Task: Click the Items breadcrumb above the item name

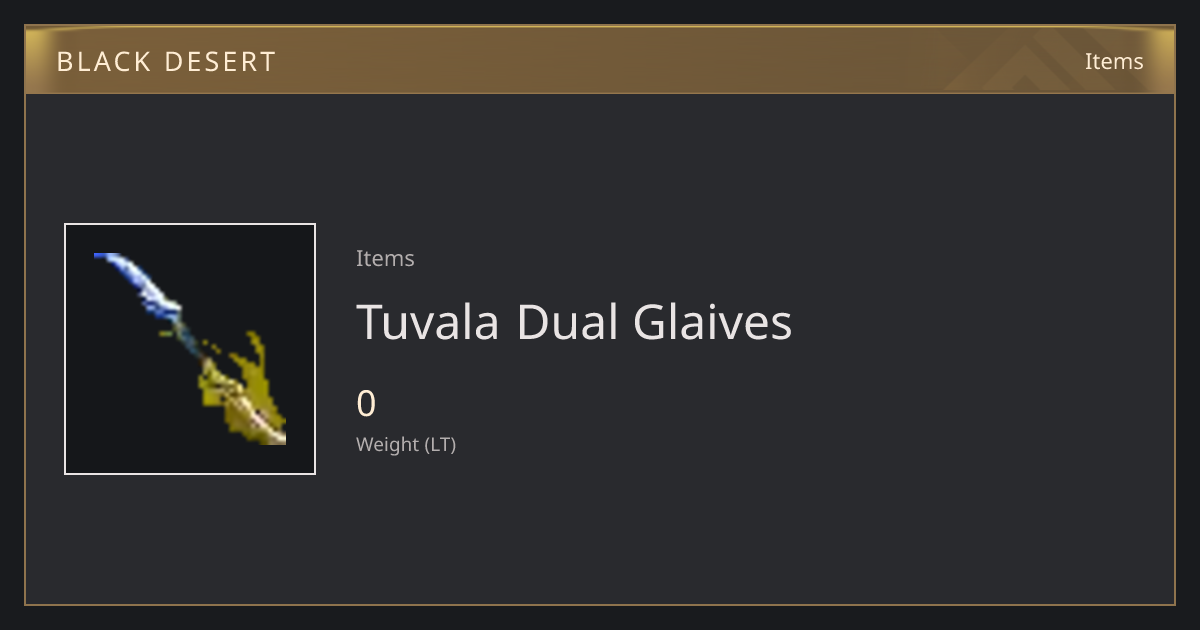Action: tap(385, 258)
